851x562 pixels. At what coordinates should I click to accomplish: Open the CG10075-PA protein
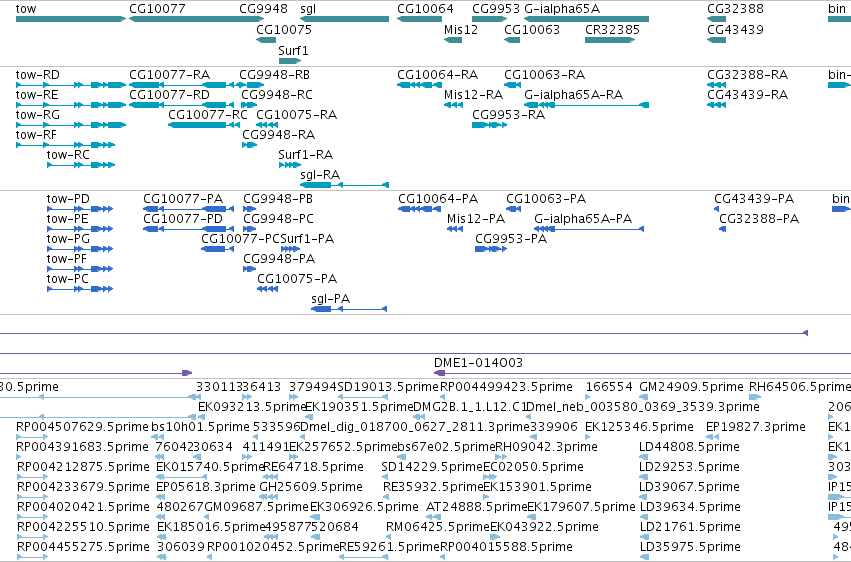[x=268, y=289]
